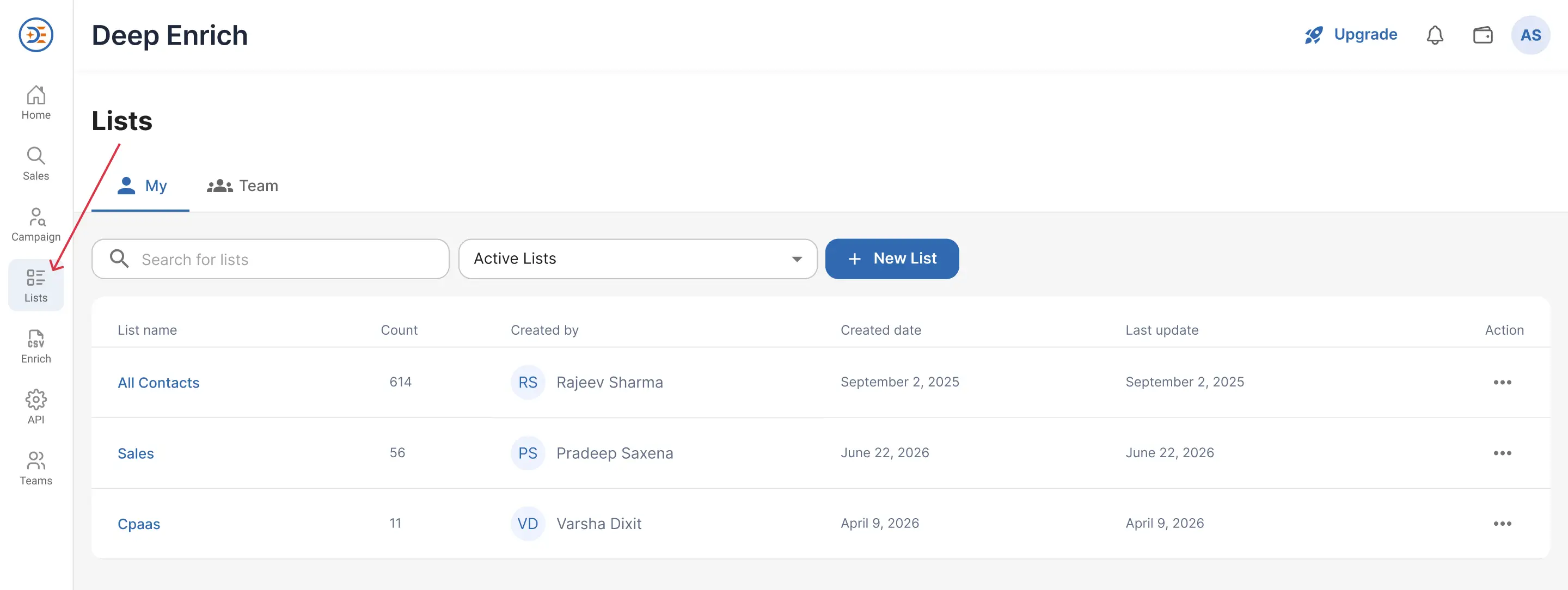The height and width of the screenshot is (590, 1568).
Task: Open the CSV Enrich sidebar item
Action: pos(36,346)
